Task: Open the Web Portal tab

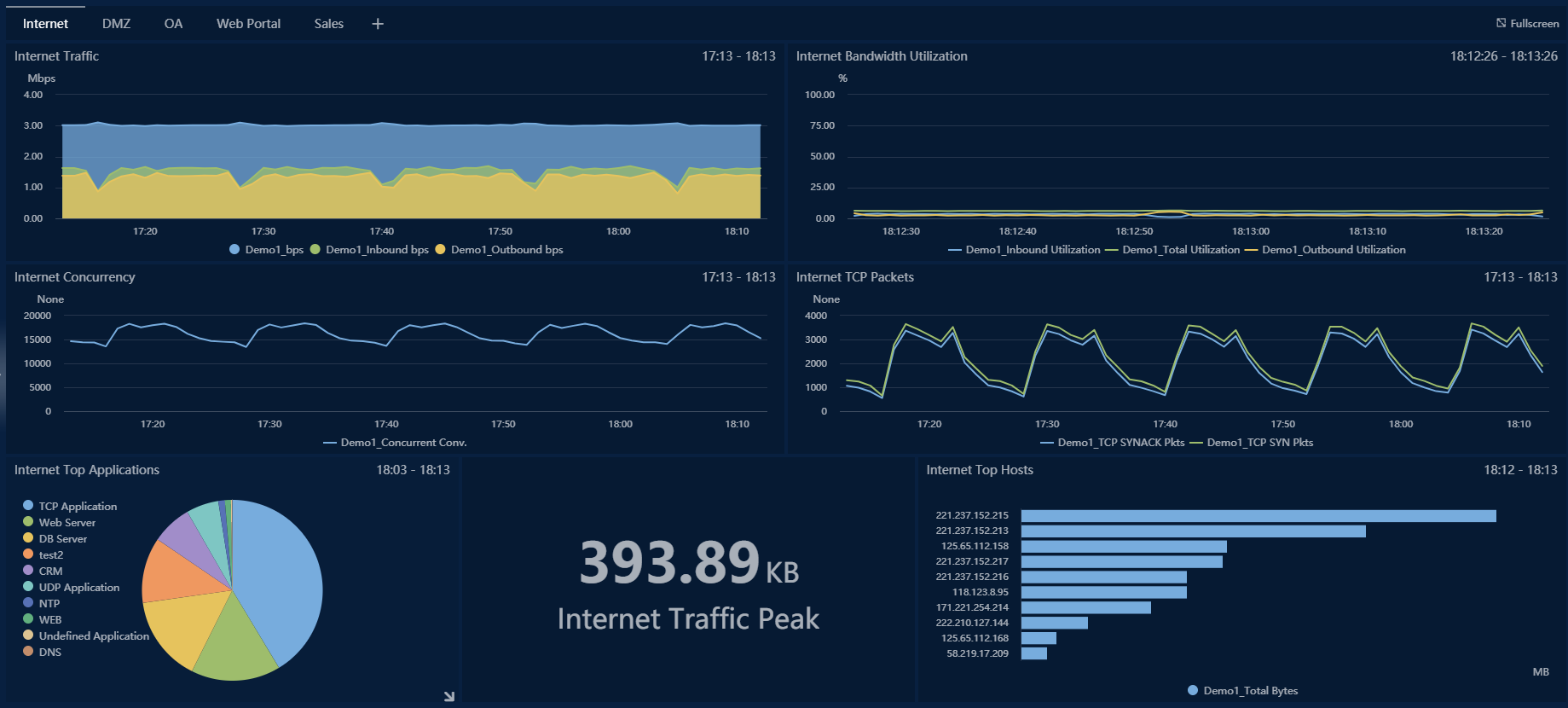Action: pyautogui.click(x=248, y=24)
